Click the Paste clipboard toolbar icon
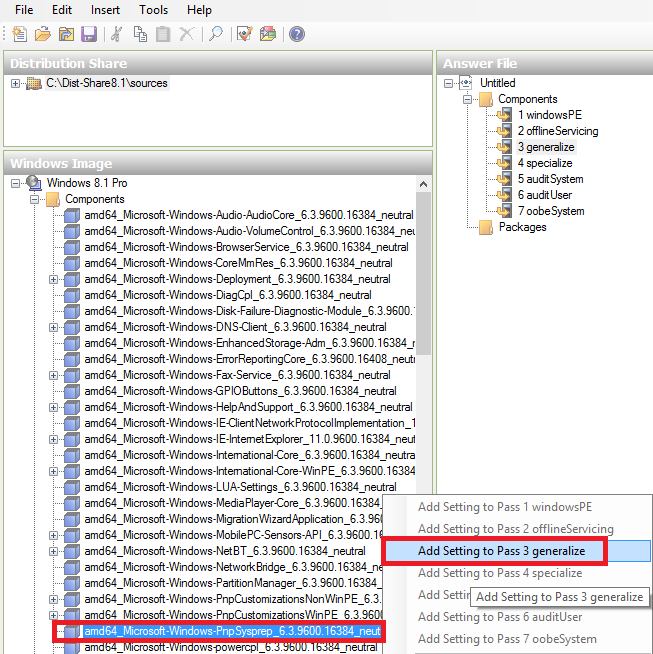The image size is (653, 654). point(163,34)
